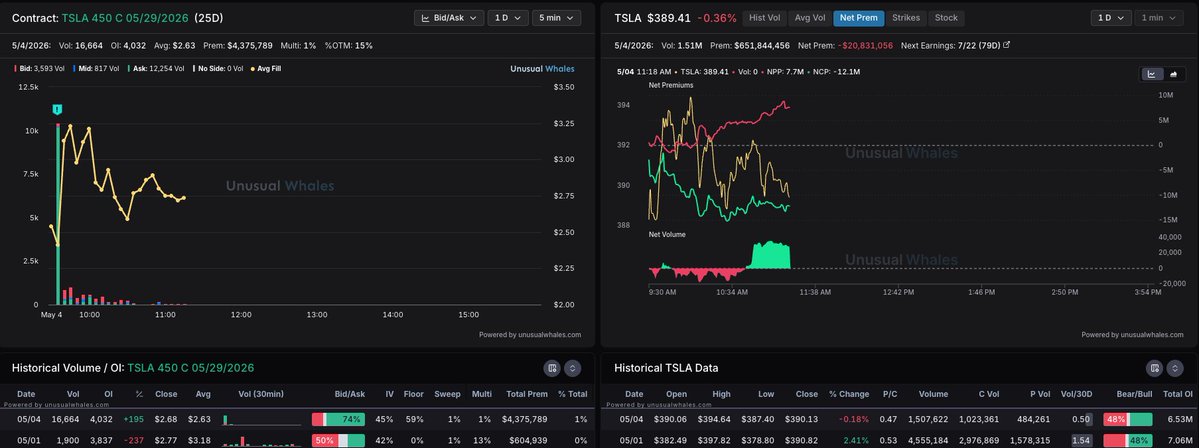Viewport: 1199px width, 448px height.
Task: Switch to the Hist Vol tab
Action: pos(763,18)
